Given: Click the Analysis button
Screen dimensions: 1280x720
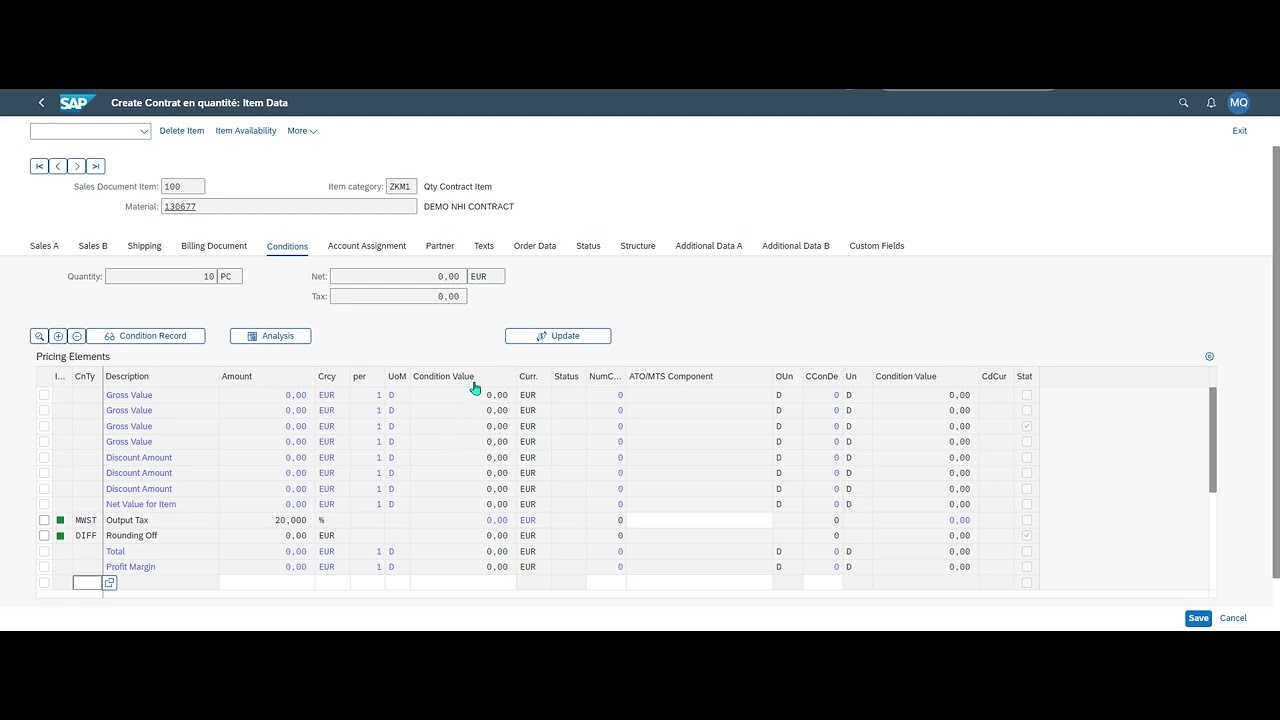Looking at the screenshot, I should tap(270, 336).
